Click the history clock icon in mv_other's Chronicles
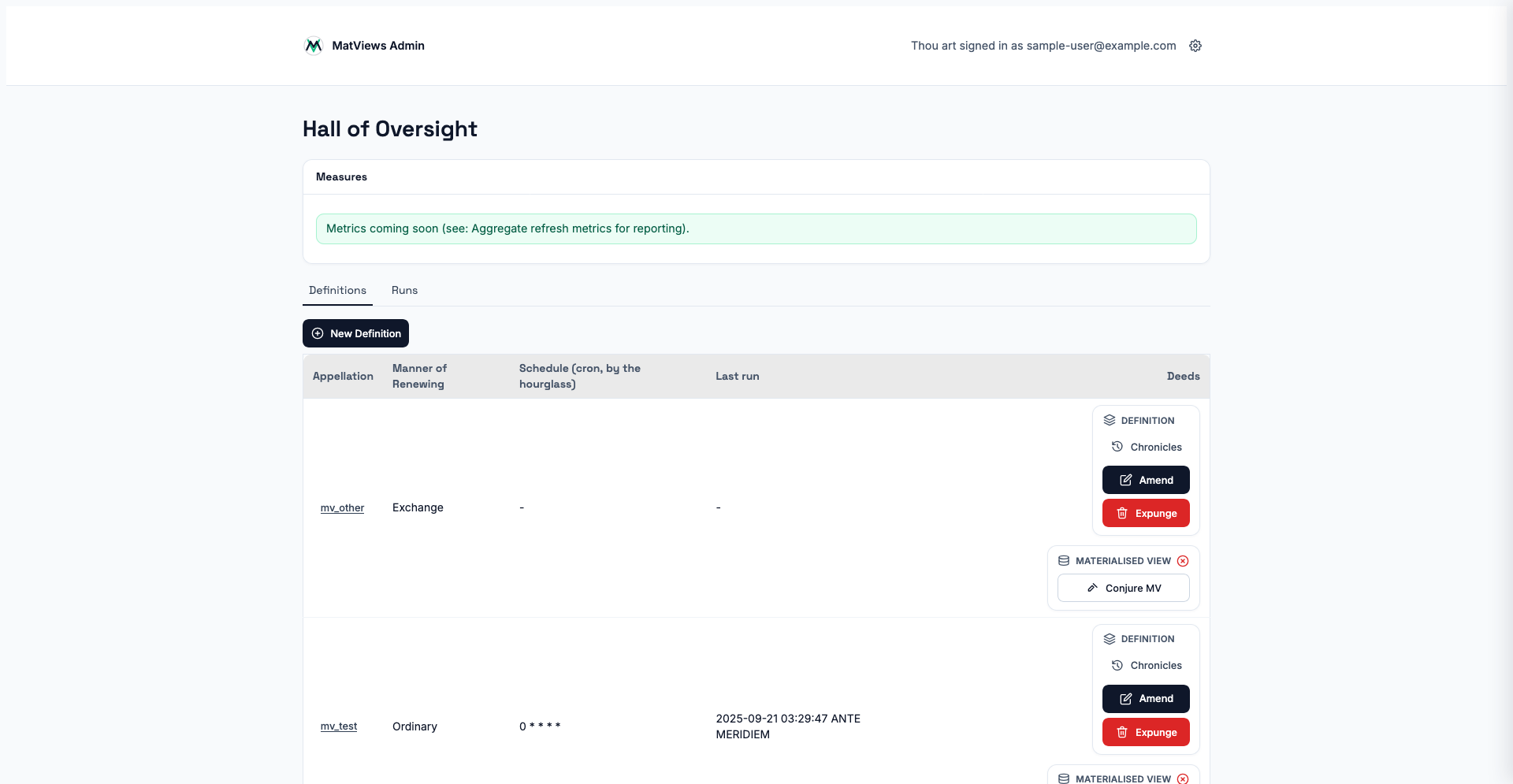Image resolution: width=1513 pixels, height=784 pixels. (1117, 447)
